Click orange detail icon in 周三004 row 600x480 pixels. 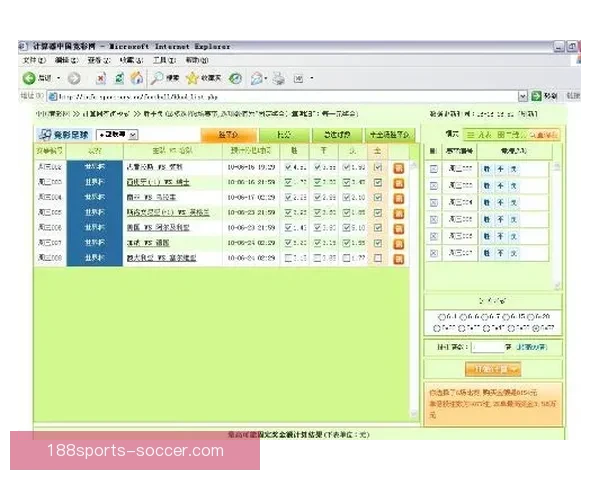point(399,198)
